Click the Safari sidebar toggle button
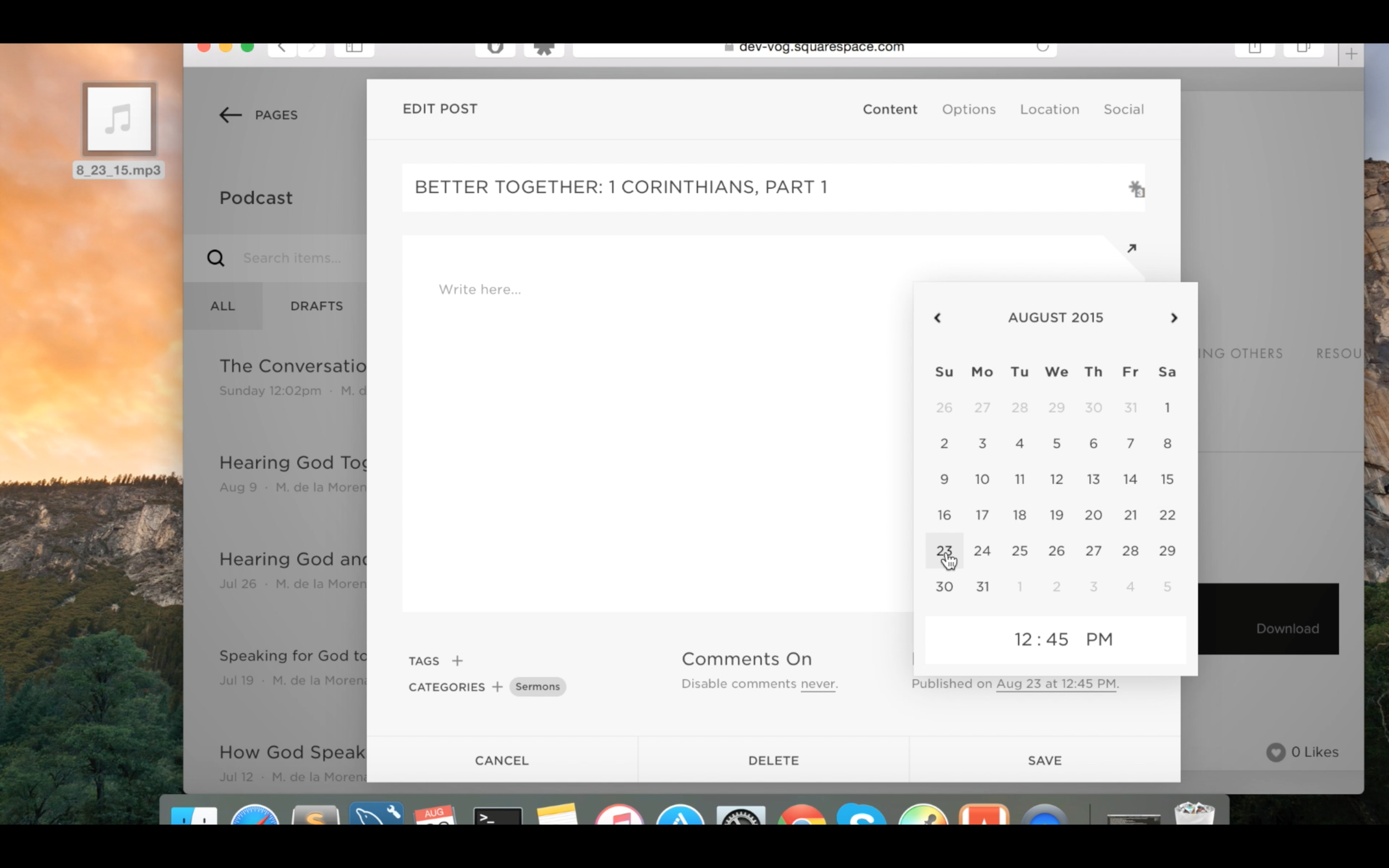This screenshot has height=868, width=1389. (354, 48)
